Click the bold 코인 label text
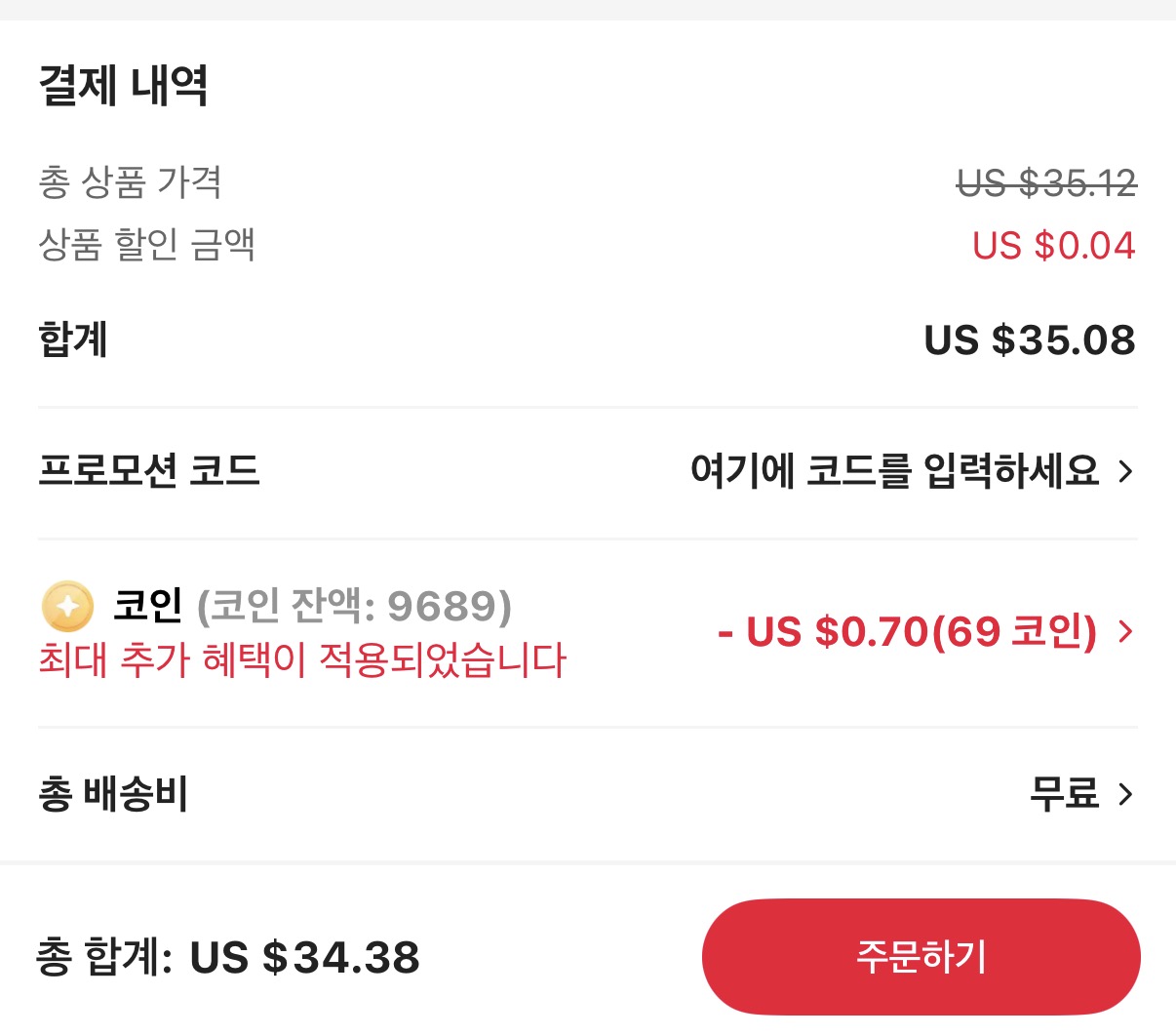Image resolution: width=1176 pixels, height=1036 pixels. [x=148, y=606]
